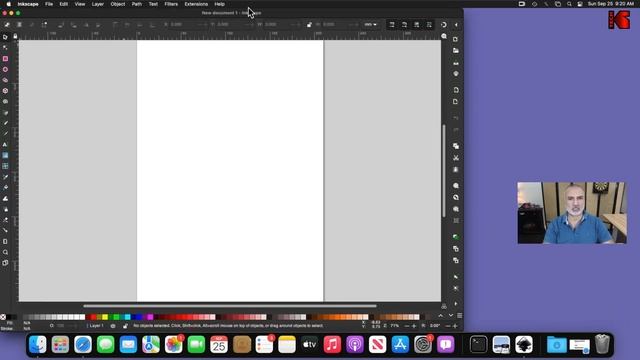Click the horizontal canvas scrollbar
Viewport: 640px width, 360px height.
(x=230, y=306)
